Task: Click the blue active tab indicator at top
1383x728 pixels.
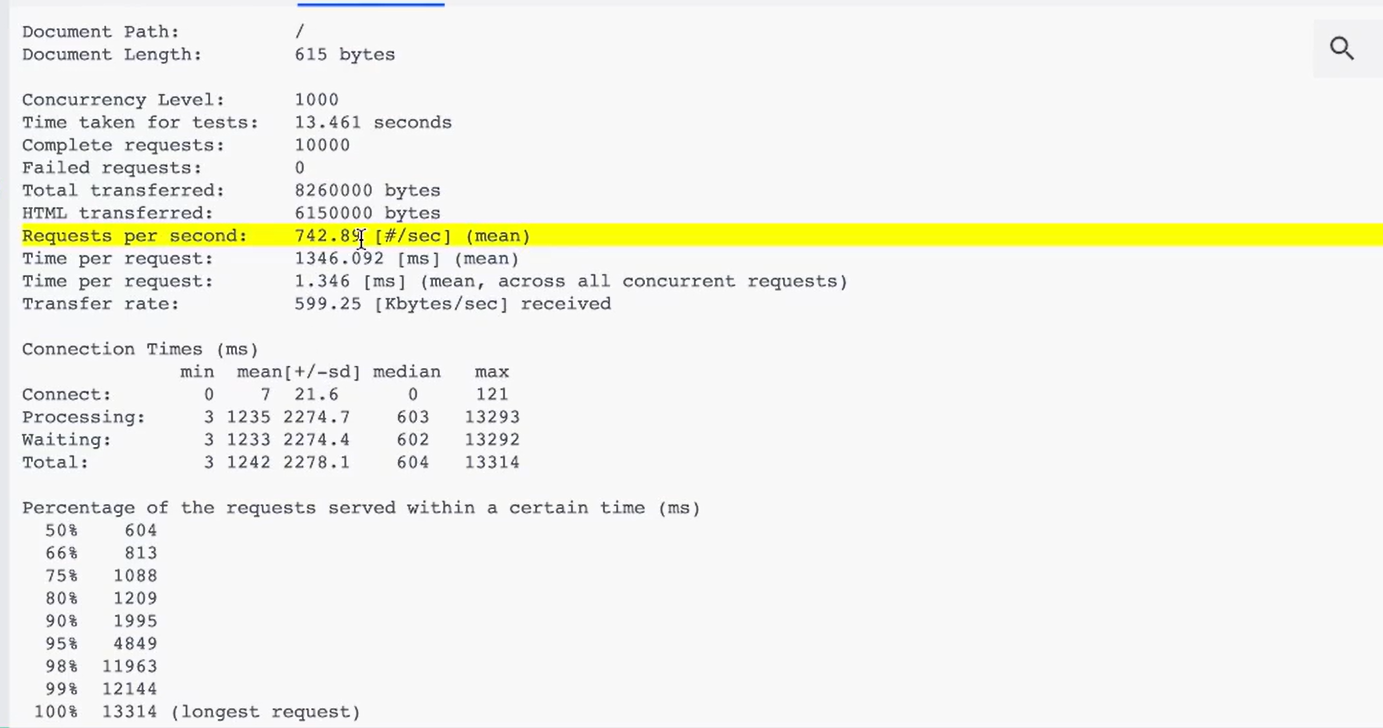Action: 370,4
